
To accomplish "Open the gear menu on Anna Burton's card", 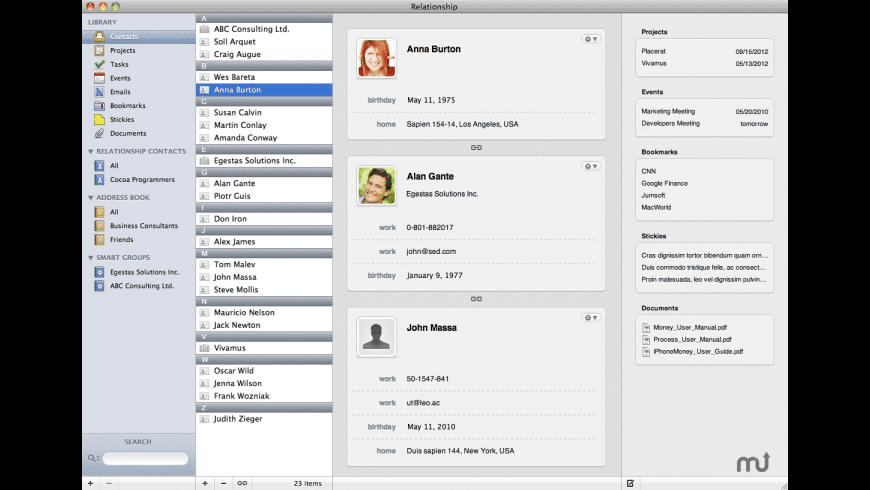I will [x=590, y=39].
